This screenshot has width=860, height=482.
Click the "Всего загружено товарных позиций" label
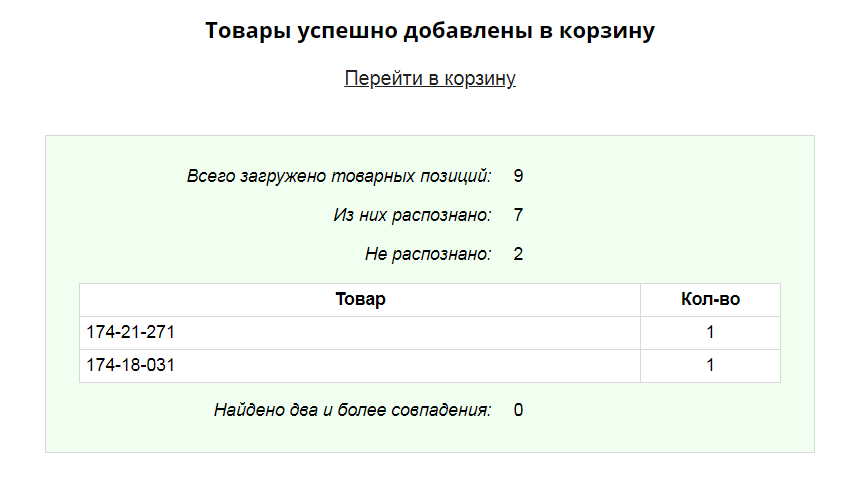(x=339, y=176)
